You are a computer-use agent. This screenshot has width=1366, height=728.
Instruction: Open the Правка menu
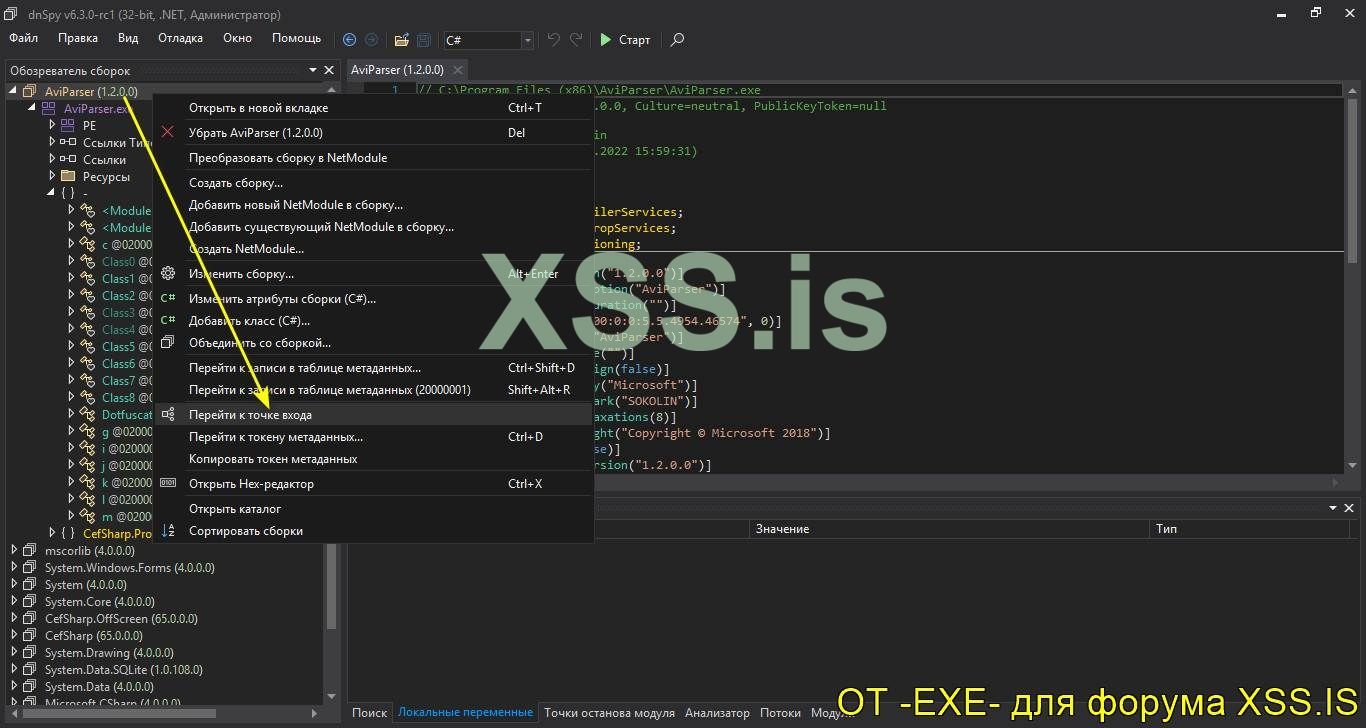pos(78,39)
